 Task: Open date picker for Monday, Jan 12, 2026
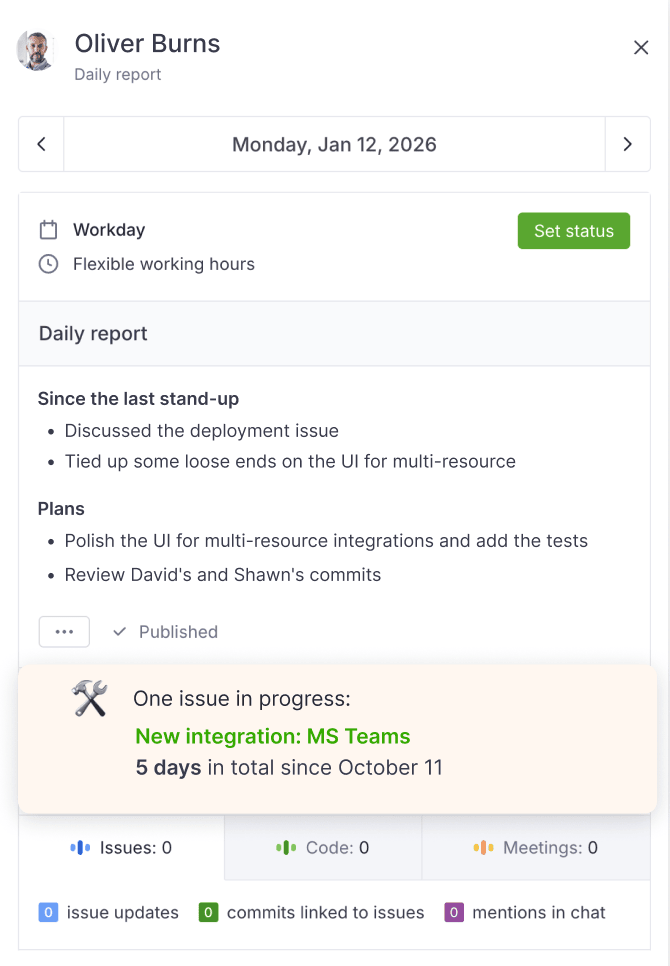pyautogui.click(x=334, y=144)
